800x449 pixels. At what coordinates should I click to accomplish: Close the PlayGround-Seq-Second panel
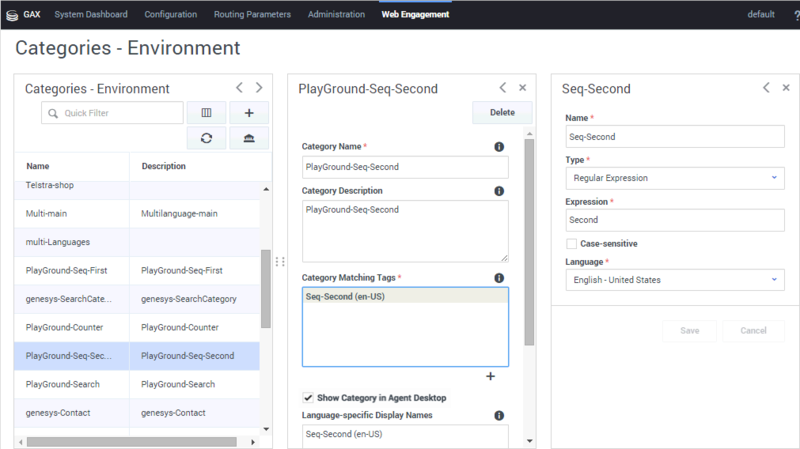[521, 88]
